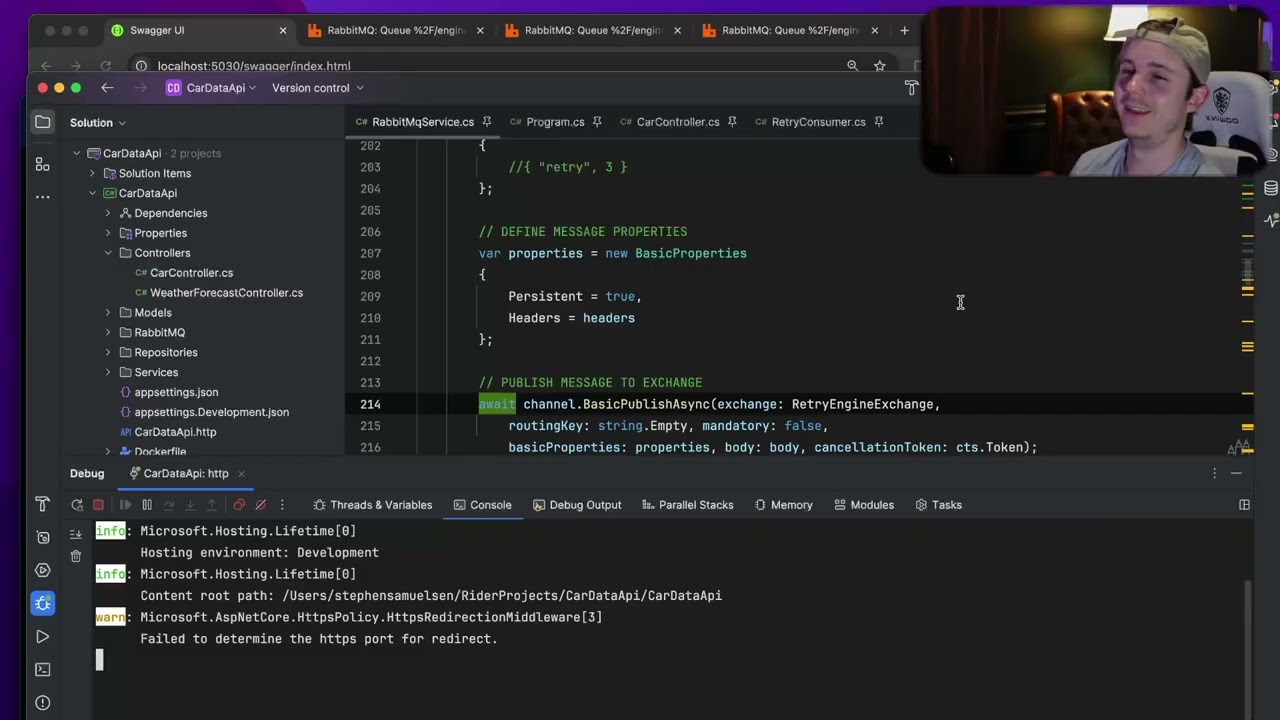
Task: Clear the console with trash icon
Action: (x=75, y=556)
